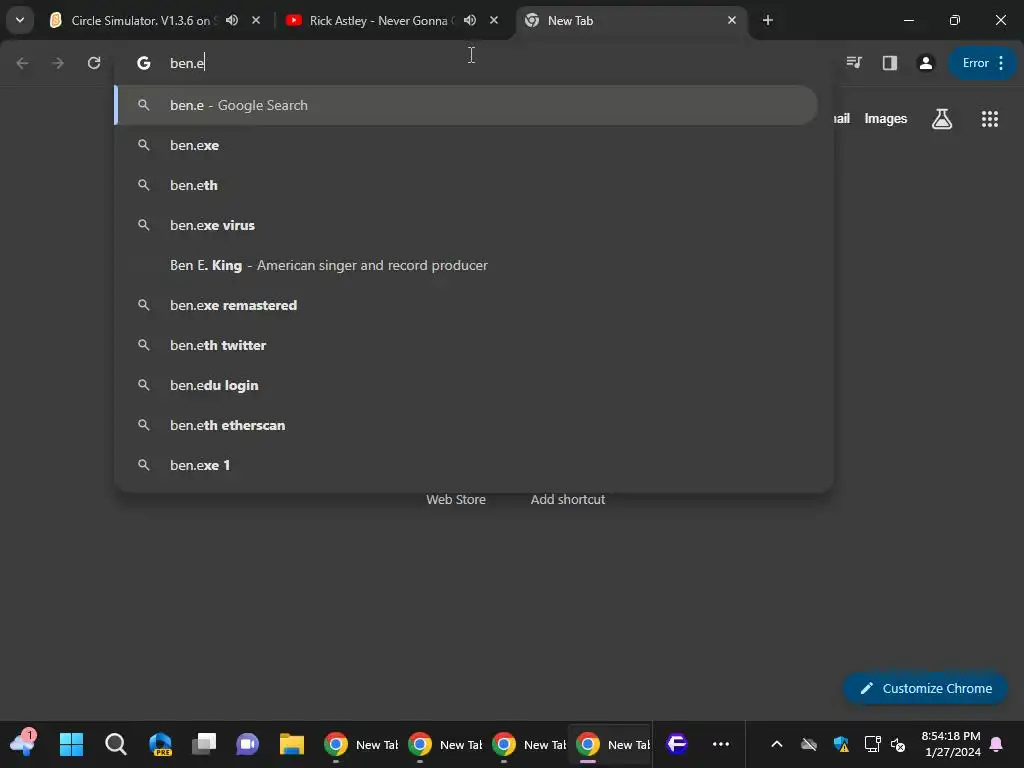
Task: Open the Images link
Action: pyautogui.click(x=886, y=118)
